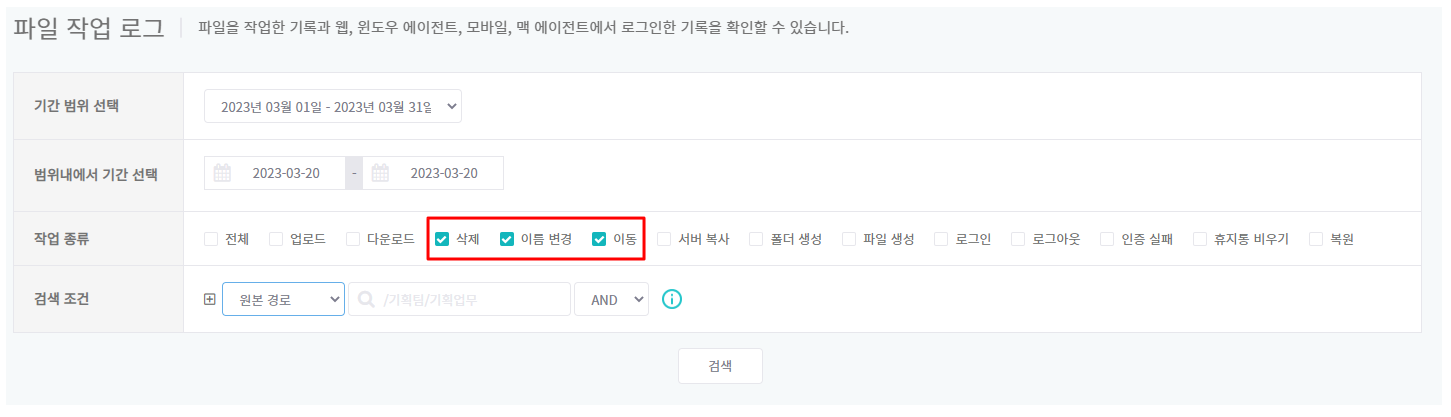Click the magnifier icon in path search field
Viewport: 1451px width, 417px height.
[x=366, y=299]
